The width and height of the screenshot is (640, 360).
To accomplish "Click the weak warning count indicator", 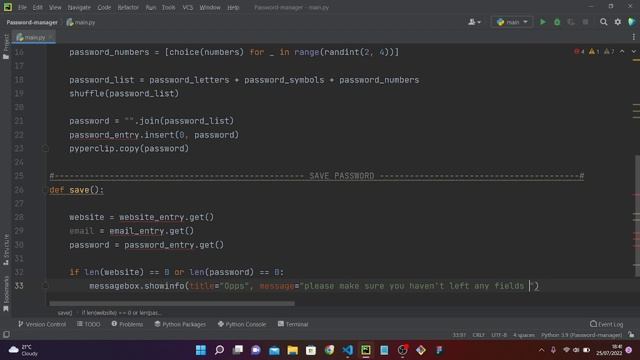I will point(609,52).
